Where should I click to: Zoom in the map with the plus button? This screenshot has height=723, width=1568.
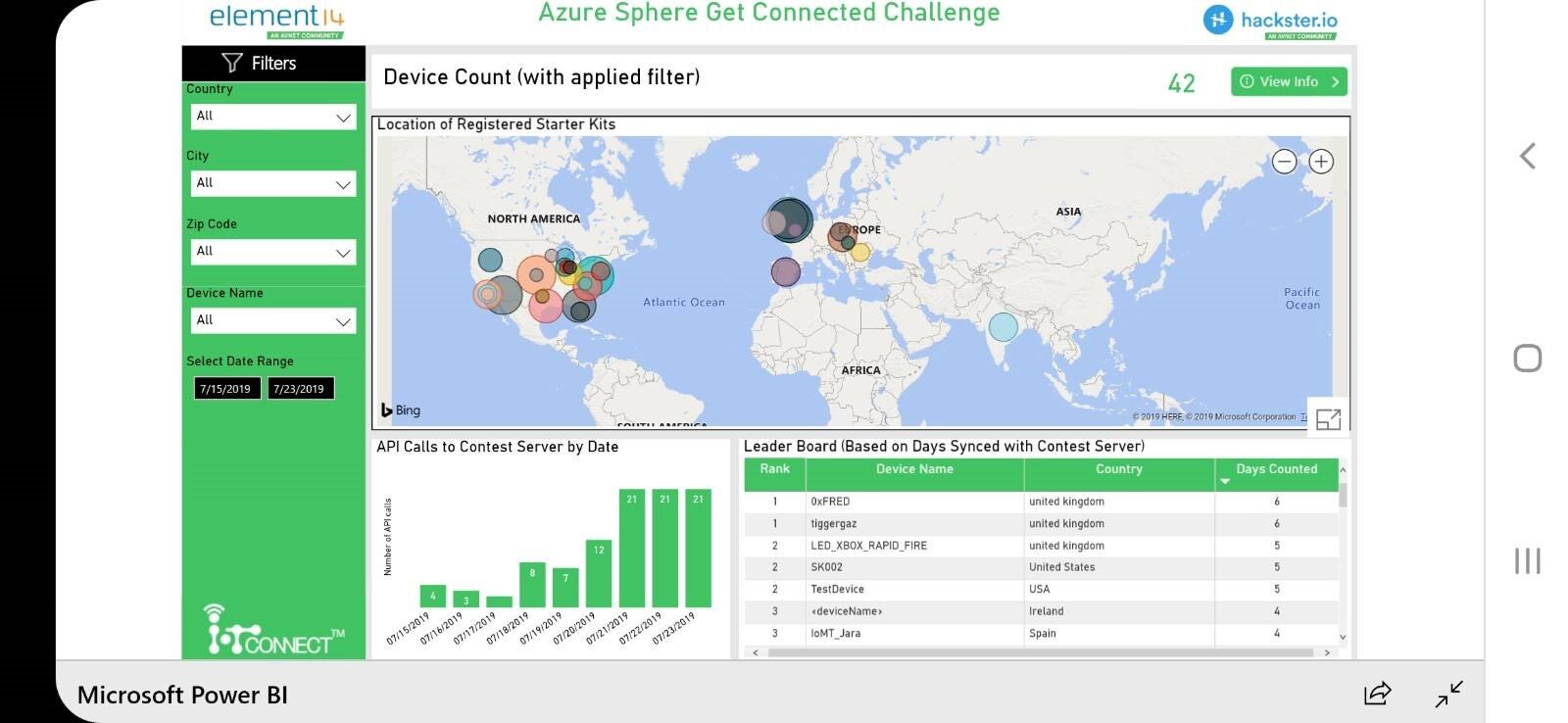1321,162
